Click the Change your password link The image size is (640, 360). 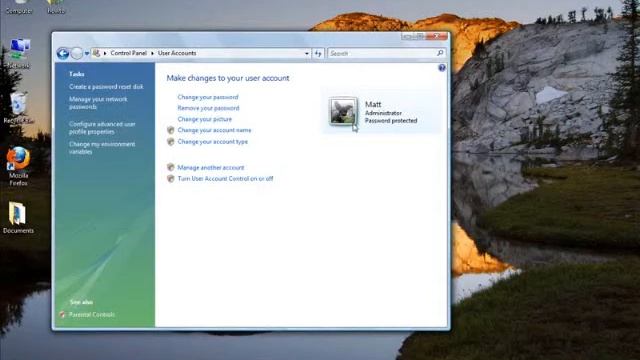(x=208, y=97)
